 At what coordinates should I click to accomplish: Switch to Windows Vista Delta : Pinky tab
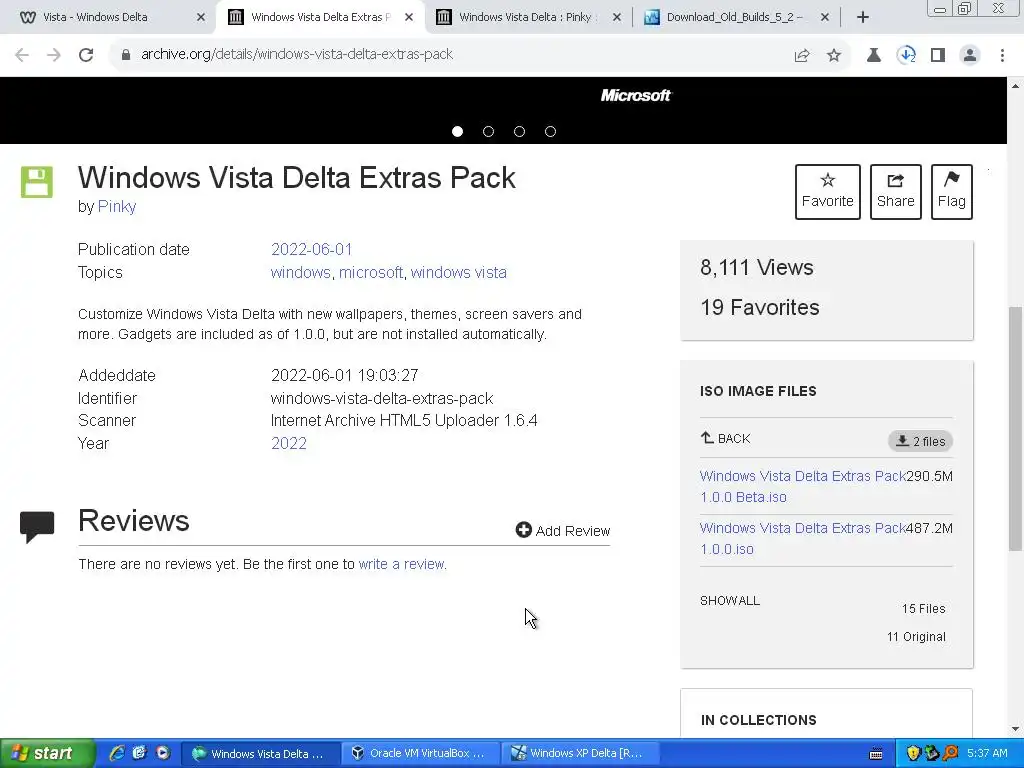coord(528,18)
